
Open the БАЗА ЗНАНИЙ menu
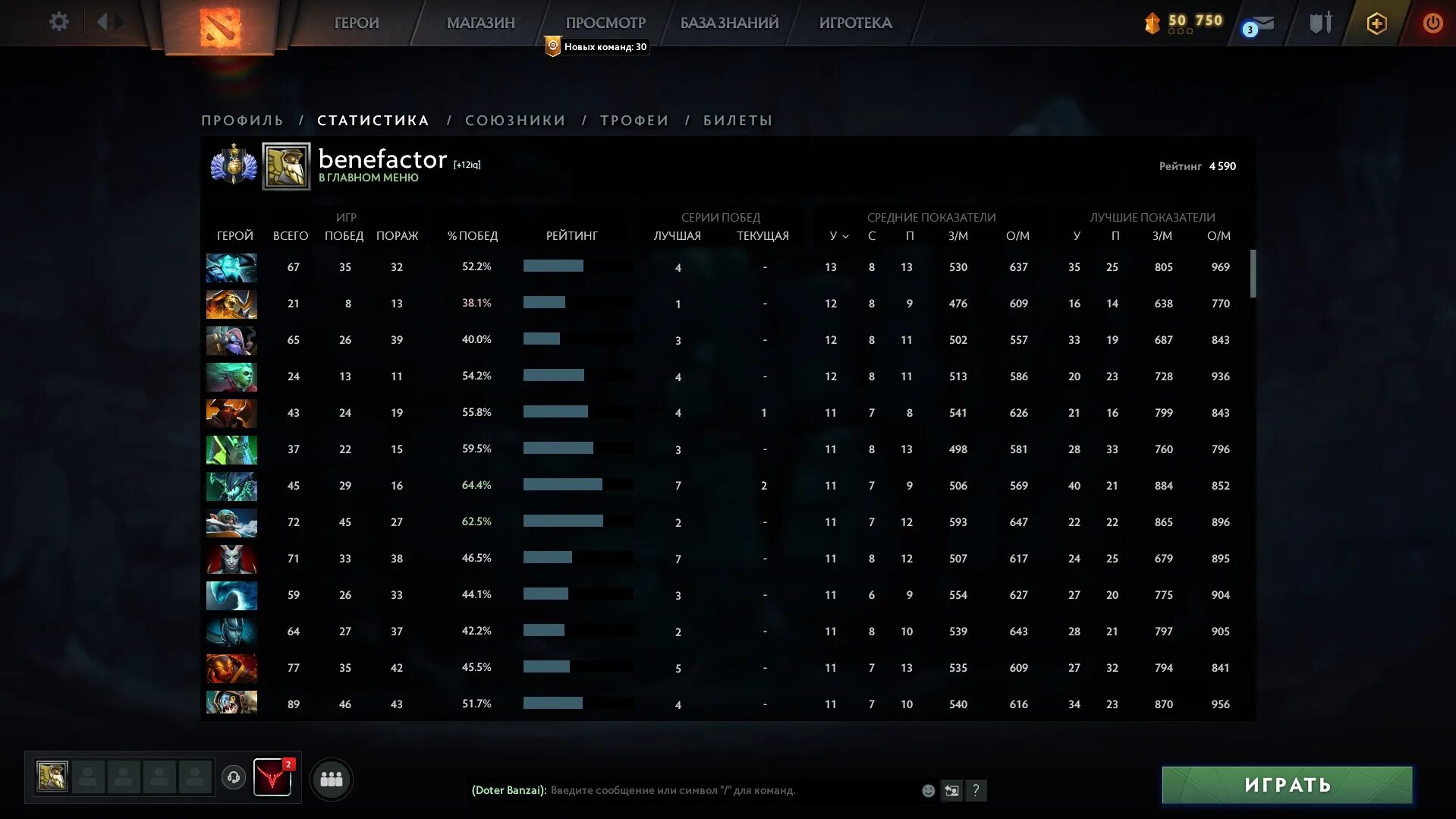[729, 23]
